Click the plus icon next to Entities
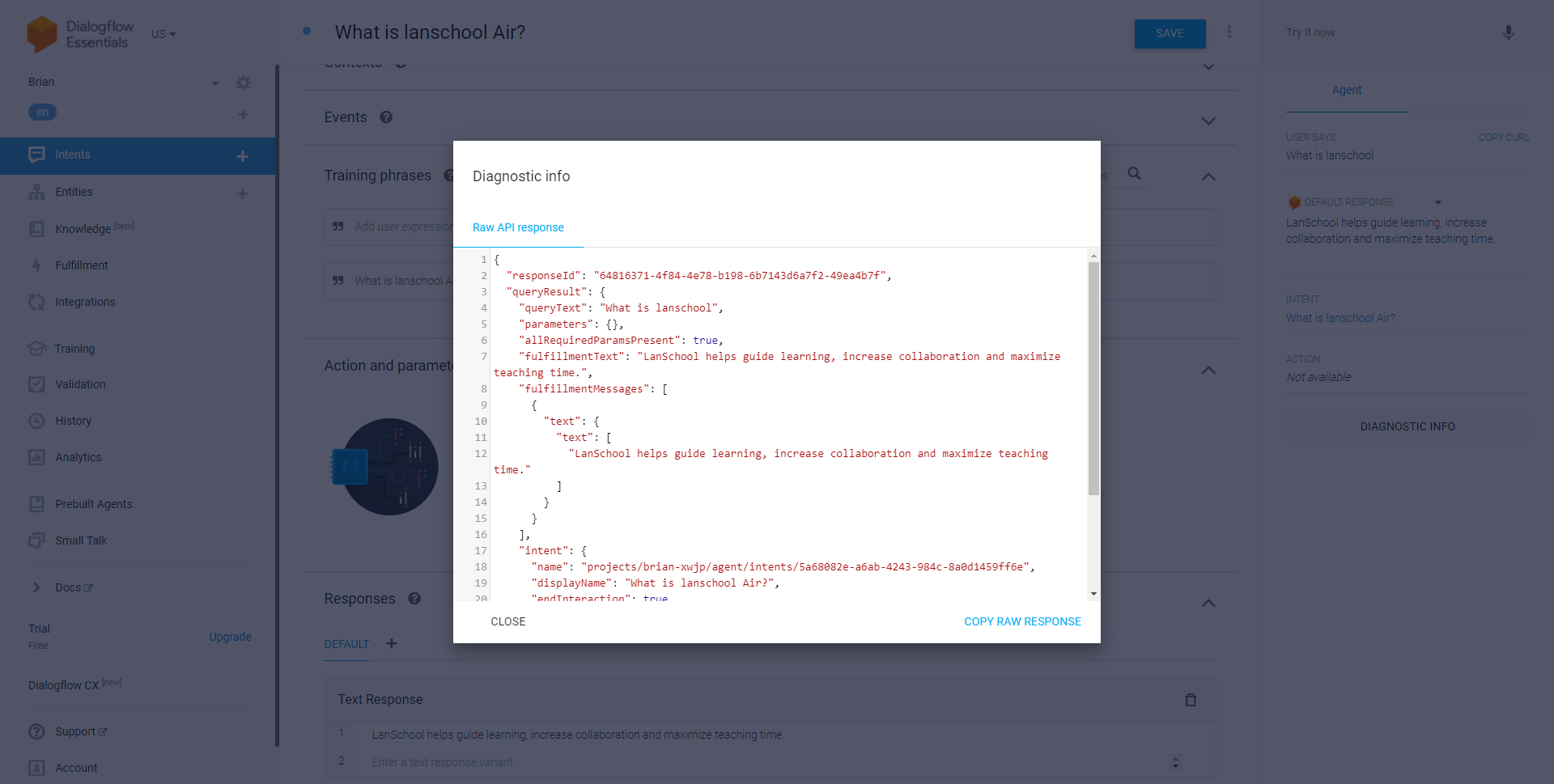 click(242, 193)
